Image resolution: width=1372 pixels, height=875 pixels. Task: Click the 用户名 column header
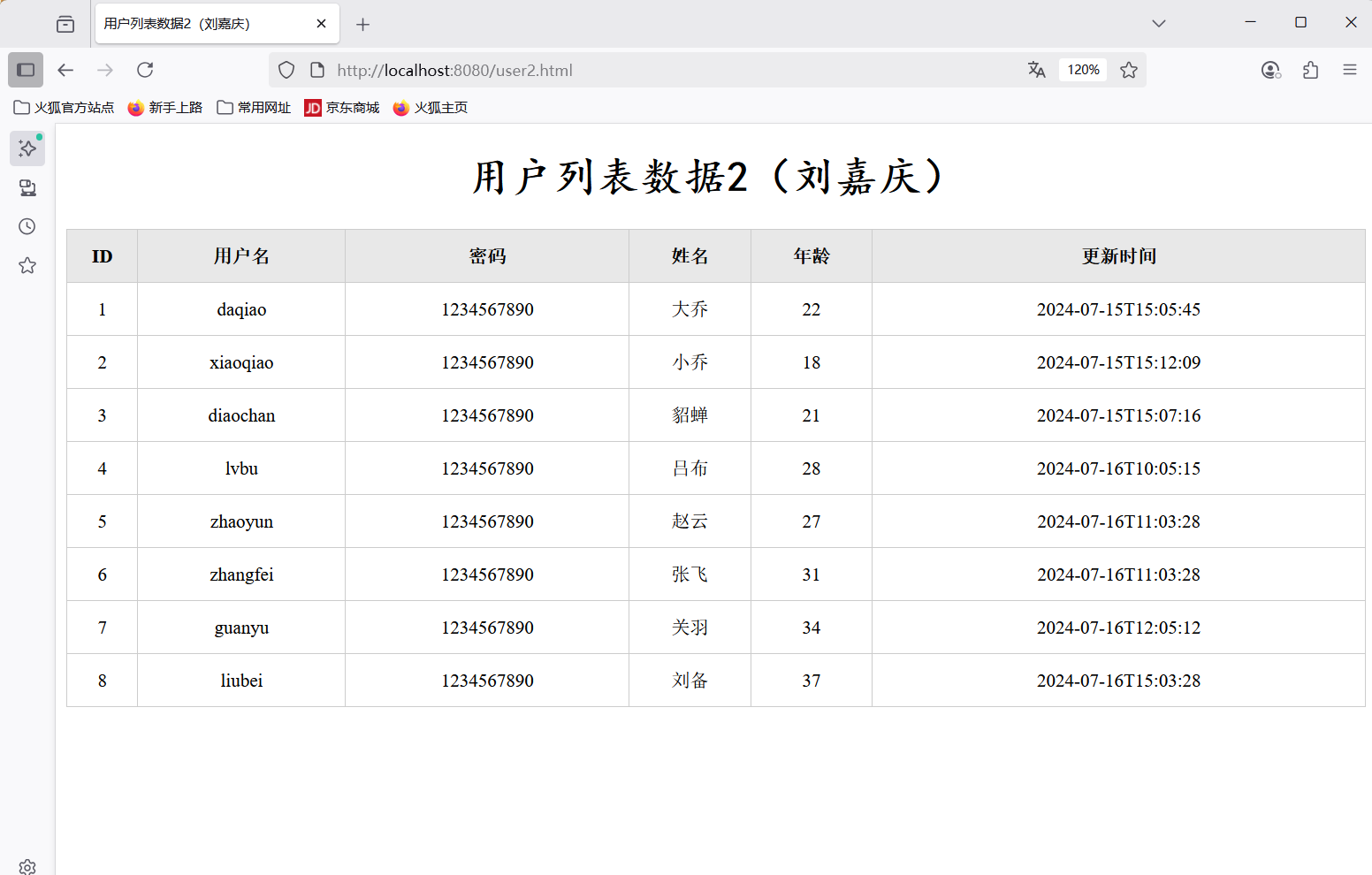coord(241,256)
